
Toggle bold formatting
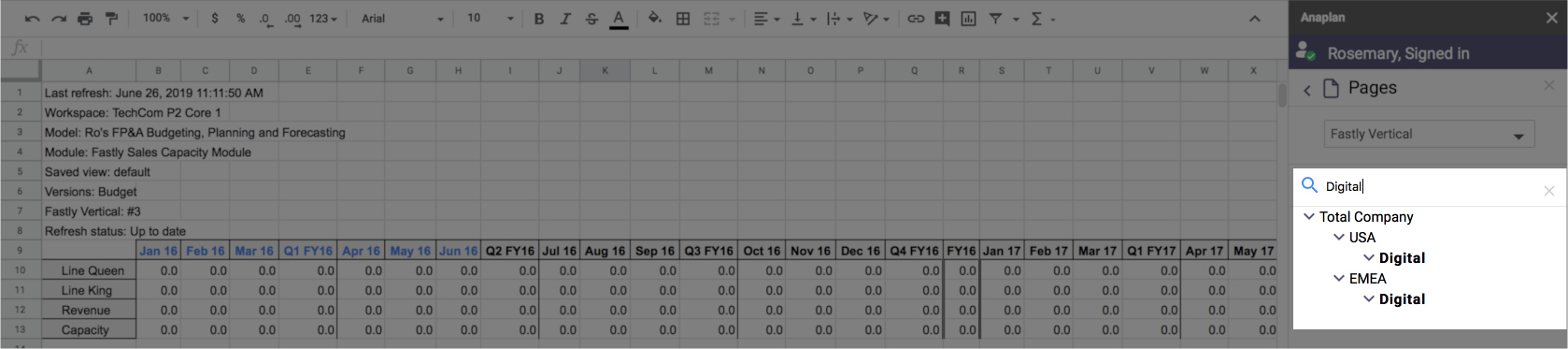(539, 19)
